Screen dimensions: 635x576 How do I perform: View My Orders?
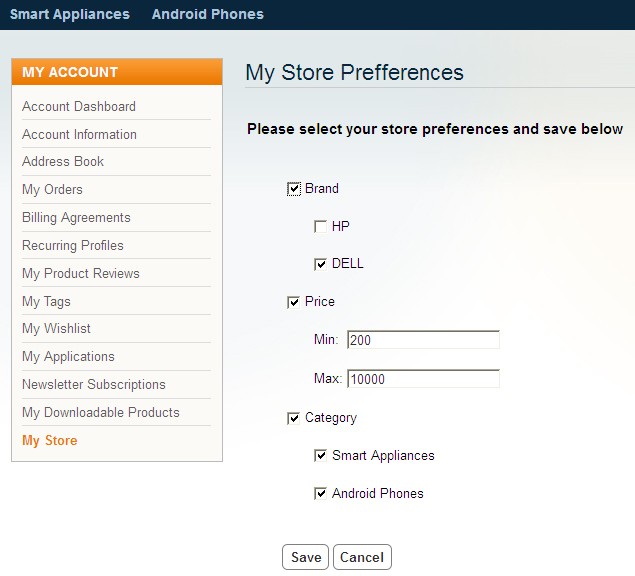(x=52, y=189)
